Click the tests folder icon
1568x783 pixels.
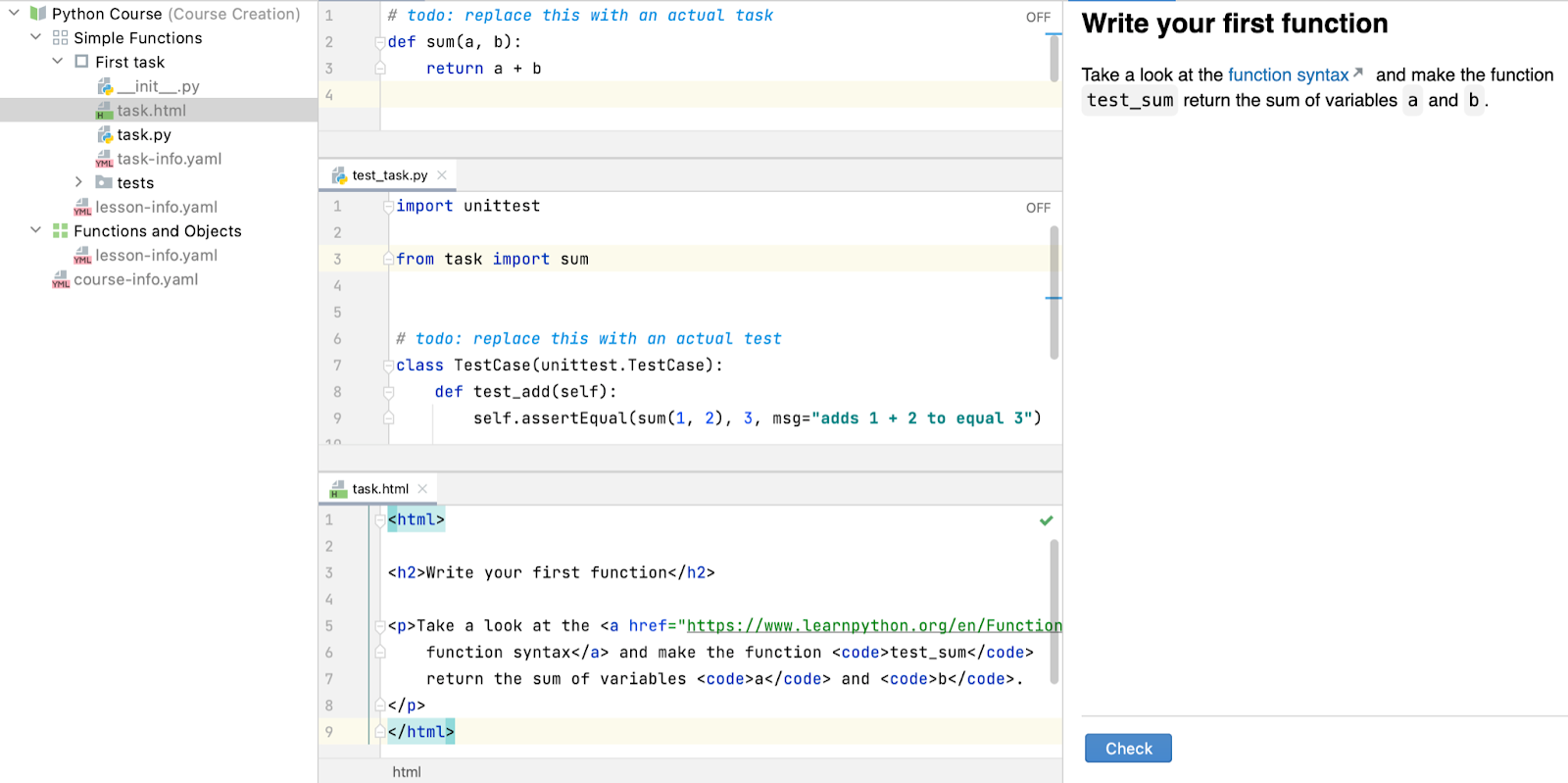(104, 183)
